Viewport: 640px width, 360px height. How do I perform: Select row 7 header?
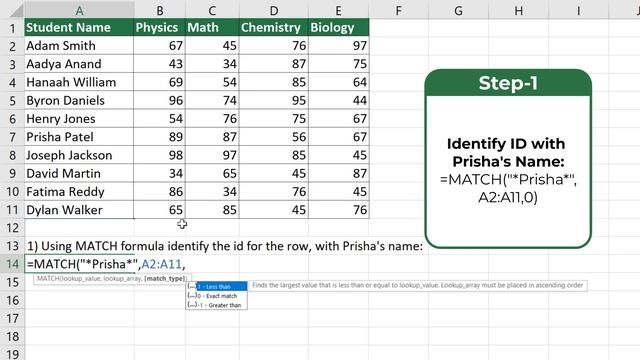click(12, 137)
